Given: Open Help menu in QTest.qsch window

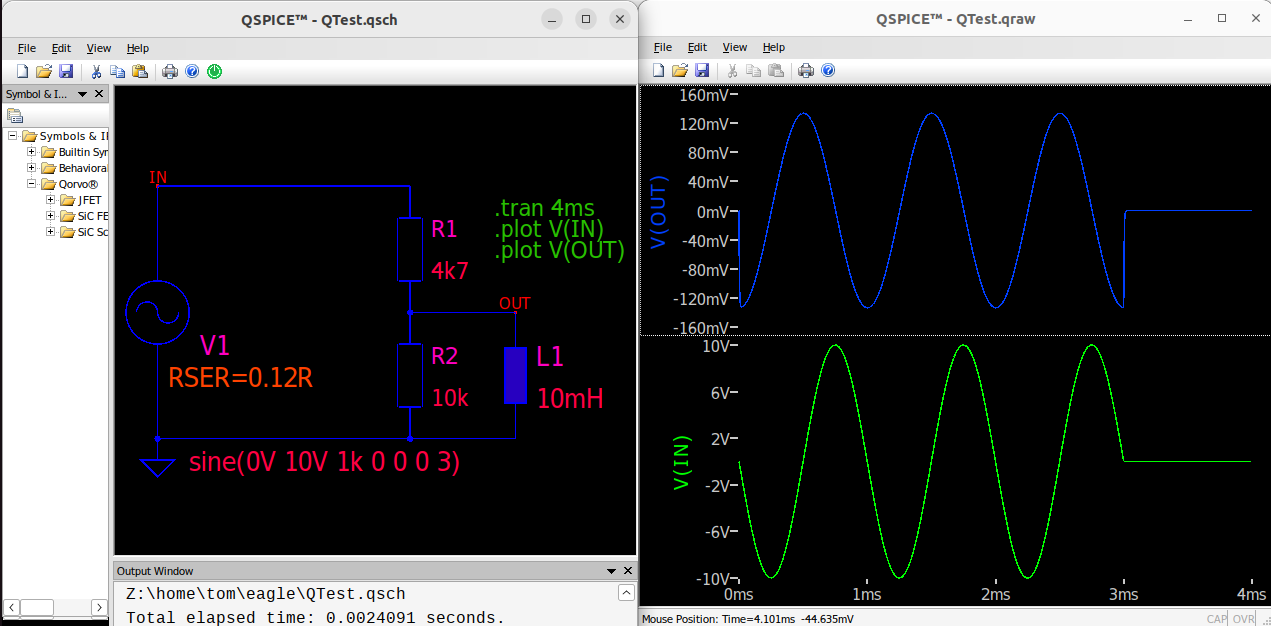Looking at the screenshot, I should (x=138, y=48).
